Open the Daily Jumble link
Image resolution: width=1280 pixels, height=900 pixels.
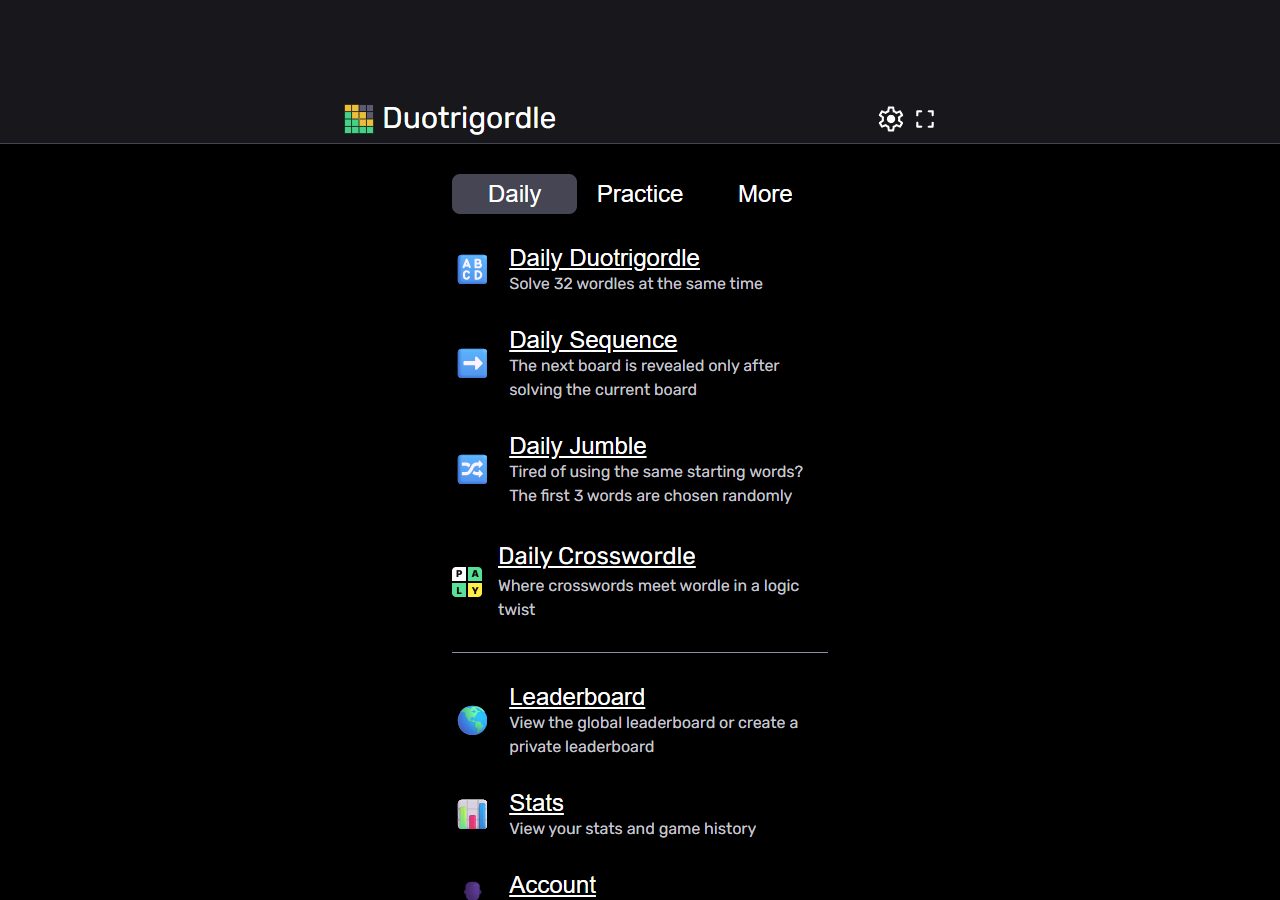tap(578, 446)
